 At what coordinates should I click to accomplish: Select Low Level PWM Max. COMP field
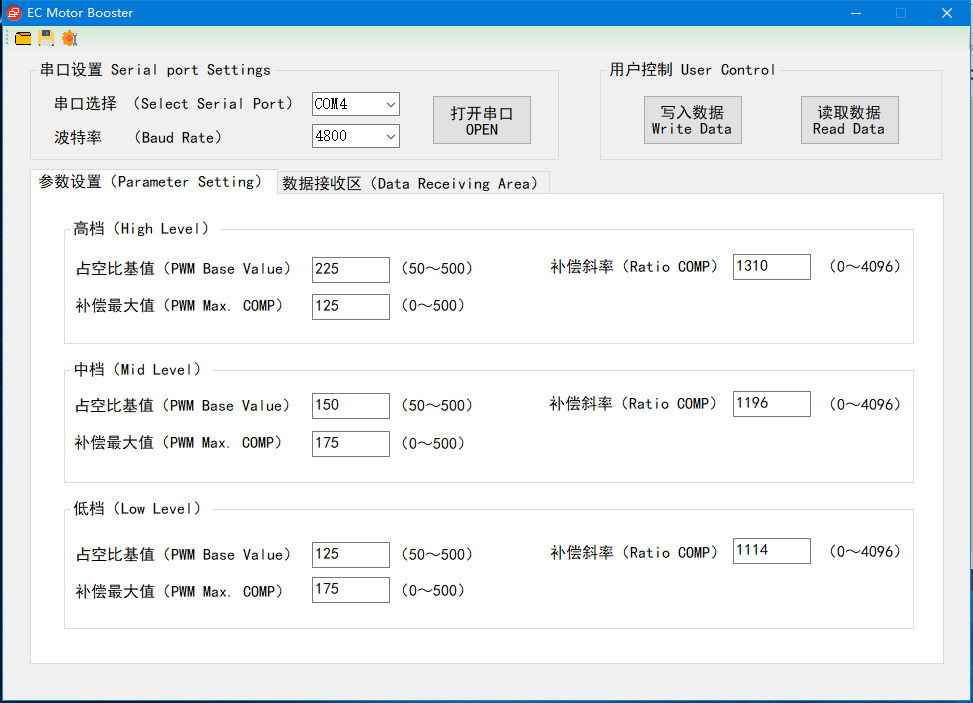(350, 589)
